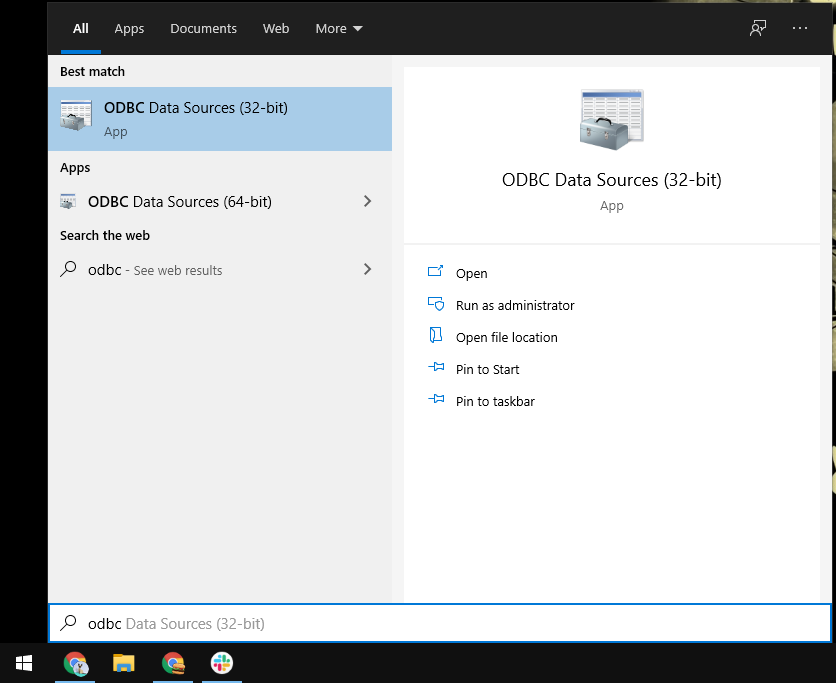Open the Chrome icon with burger badge
Image resolution: width=836 pixels, height=683 pixels.
pos(173,663)
